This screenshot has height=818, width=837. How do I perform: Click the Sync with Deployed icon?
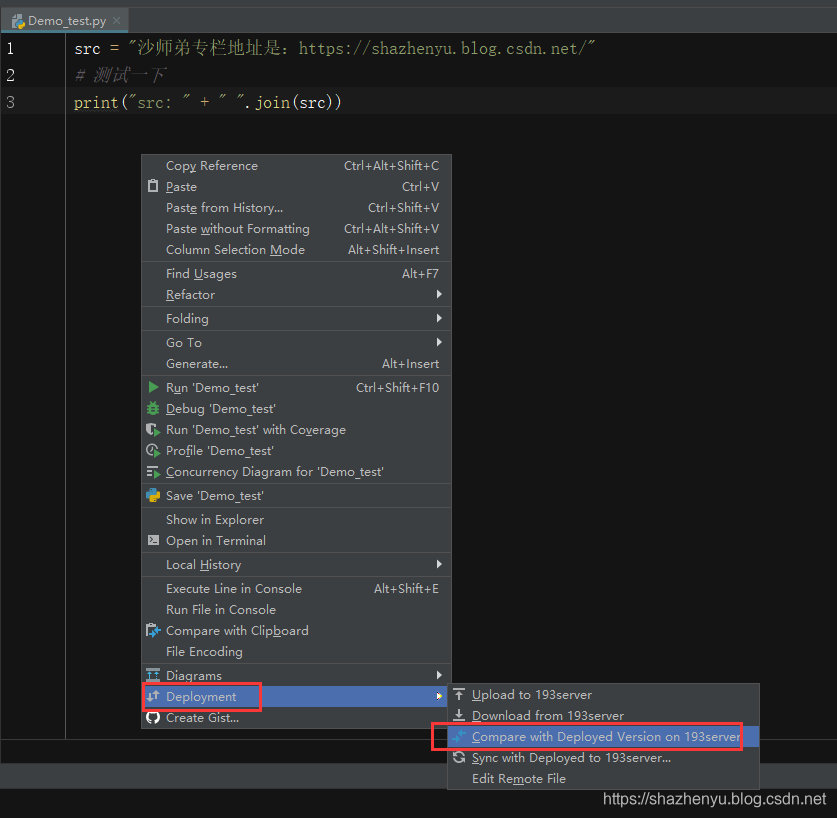click(459, 757)
